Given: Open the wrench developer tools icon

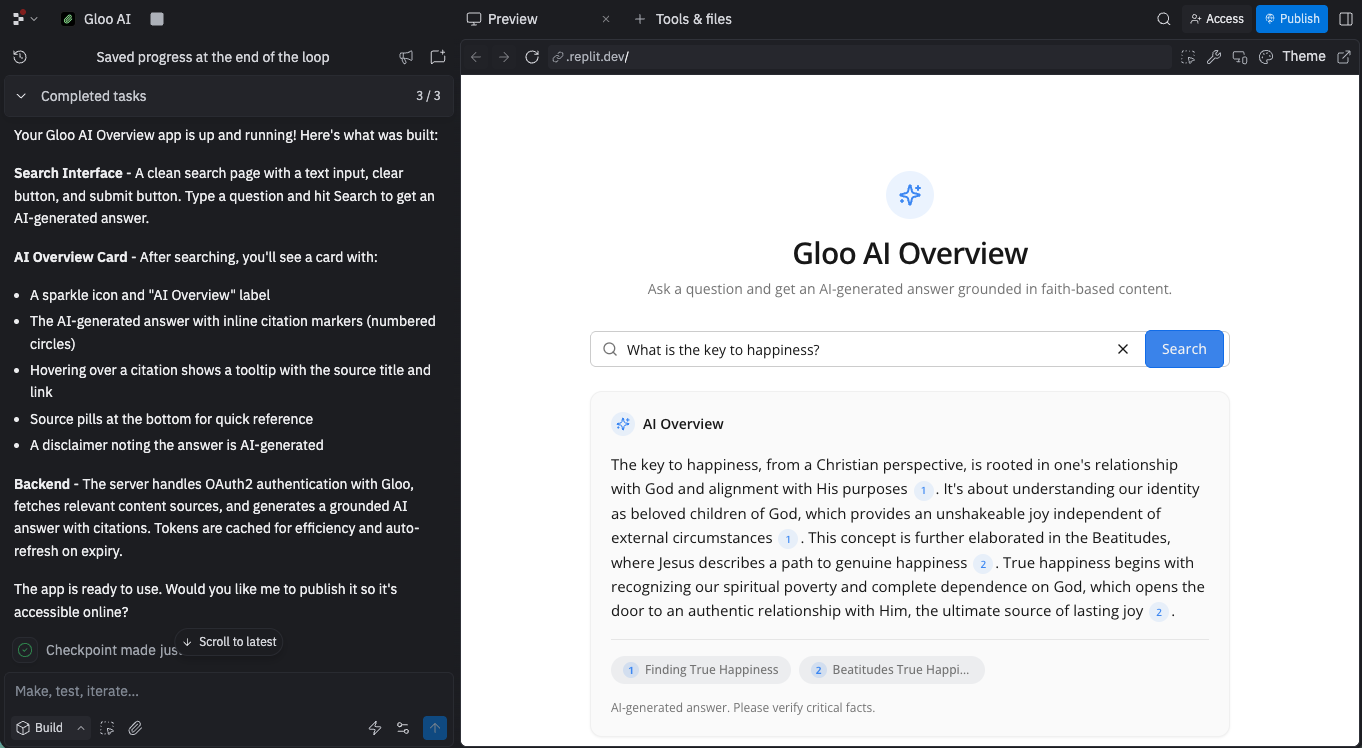Looking at the screenshot, I should pos(1214,57).
